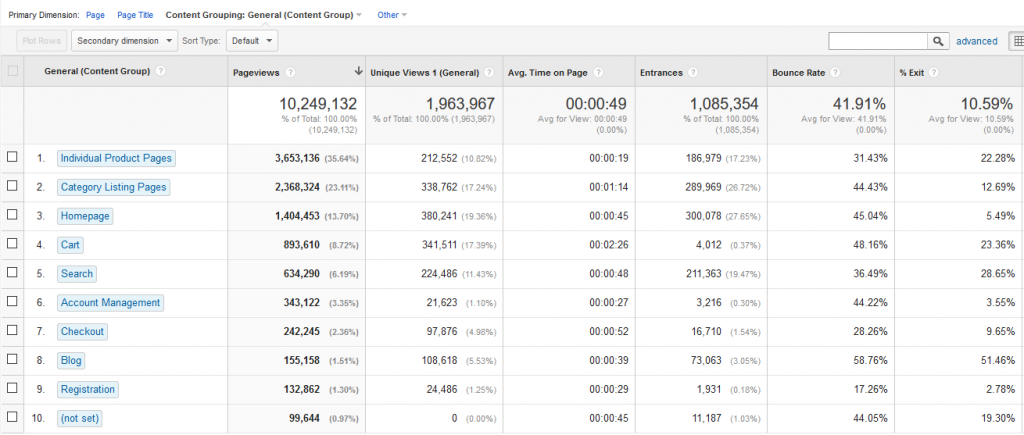Viewport: 1024px width, 435px height.
Task: Open Category Listing Pages content group
Action: (x=114, y=187)
